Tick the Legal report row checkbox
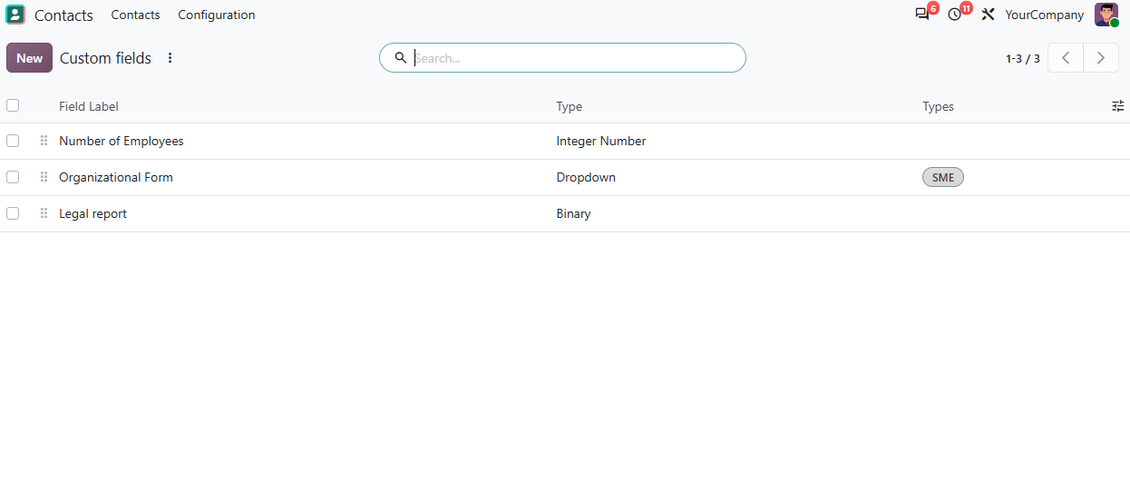1130x482 pixels. click(13, 213)
